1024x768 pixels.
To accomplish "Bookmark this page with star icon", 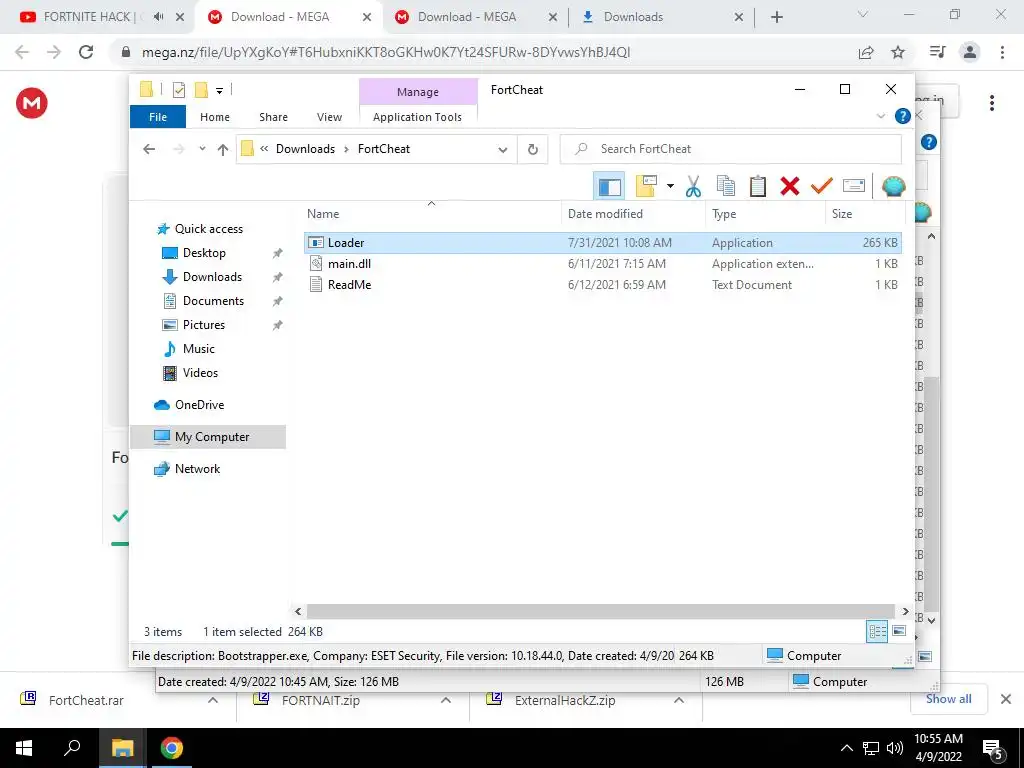I will [899, 52].
